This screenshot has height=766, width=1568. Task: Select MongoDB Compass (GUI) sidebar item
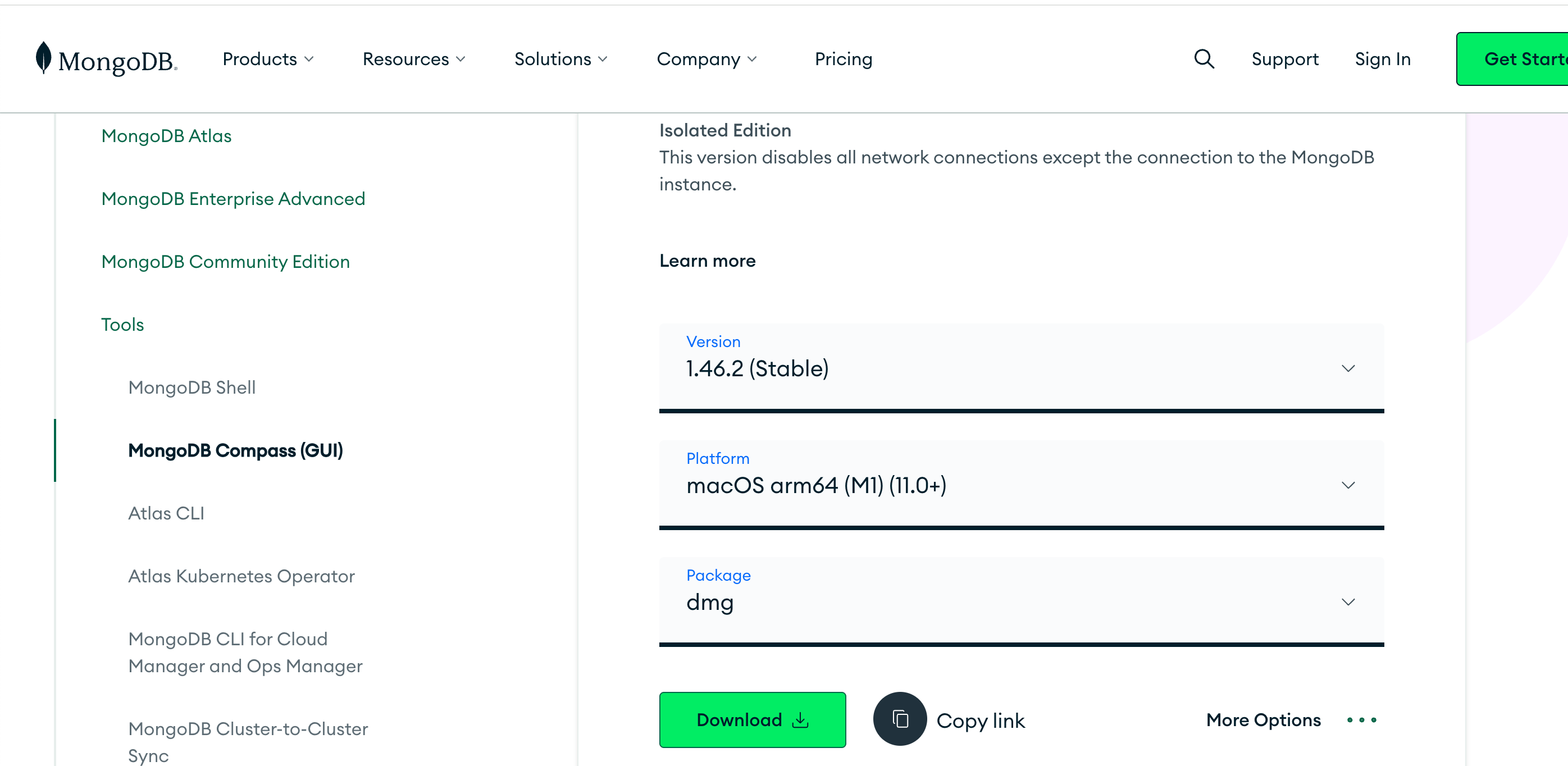[x=235, y=450]
